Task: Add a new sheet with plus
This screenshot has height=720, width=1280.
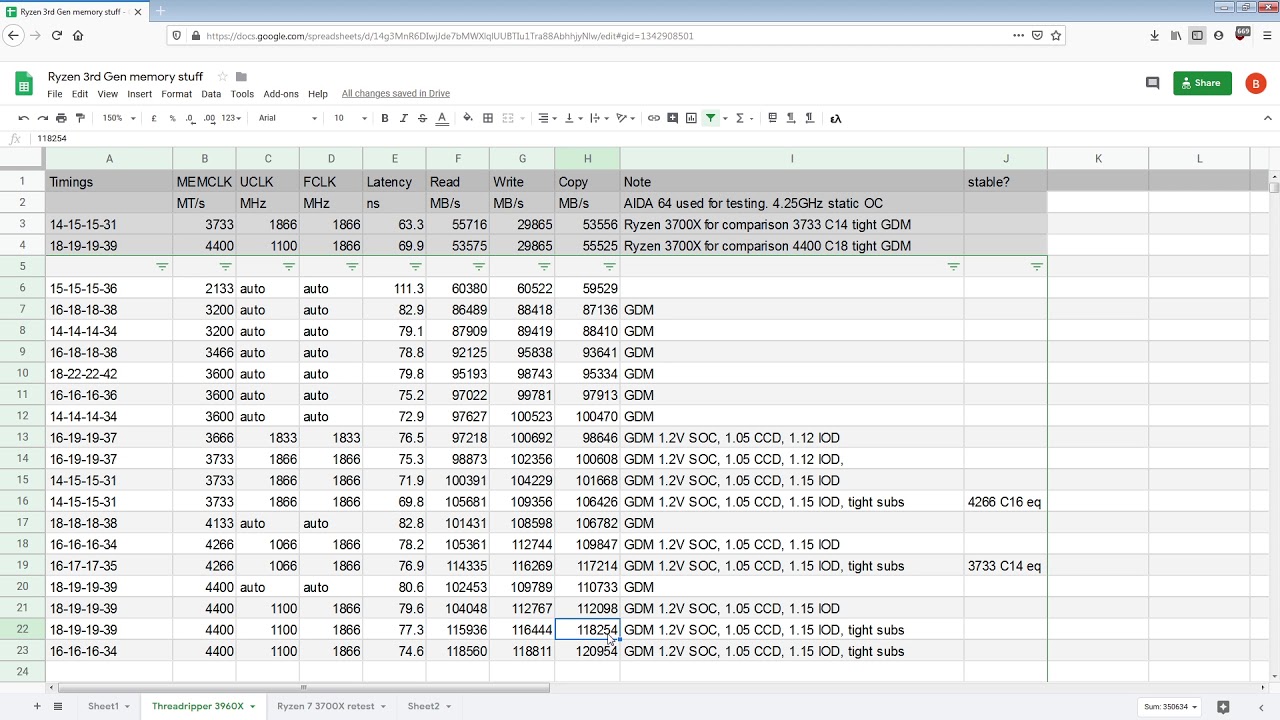Action: pyautogui.click(x=37, y=706)
